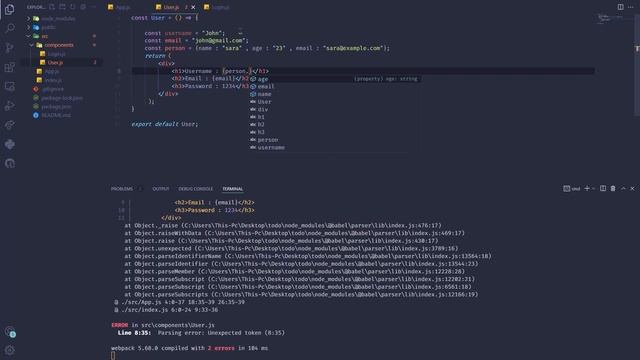Click New Folder icon in Explorer header
Screen dimensions: 640x360
[x=62, y=7]
